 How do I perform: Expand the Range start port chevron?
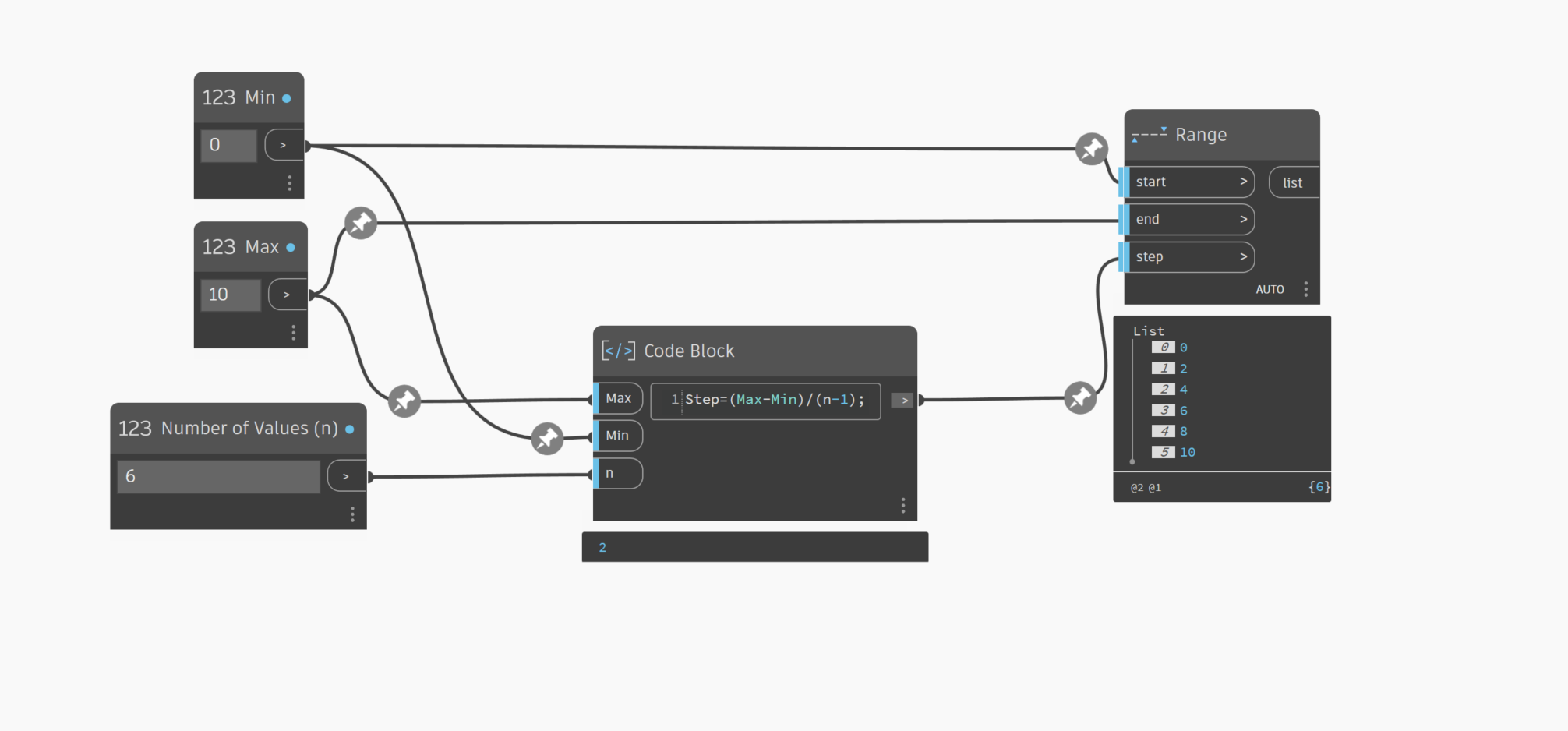click(1243, 182)
